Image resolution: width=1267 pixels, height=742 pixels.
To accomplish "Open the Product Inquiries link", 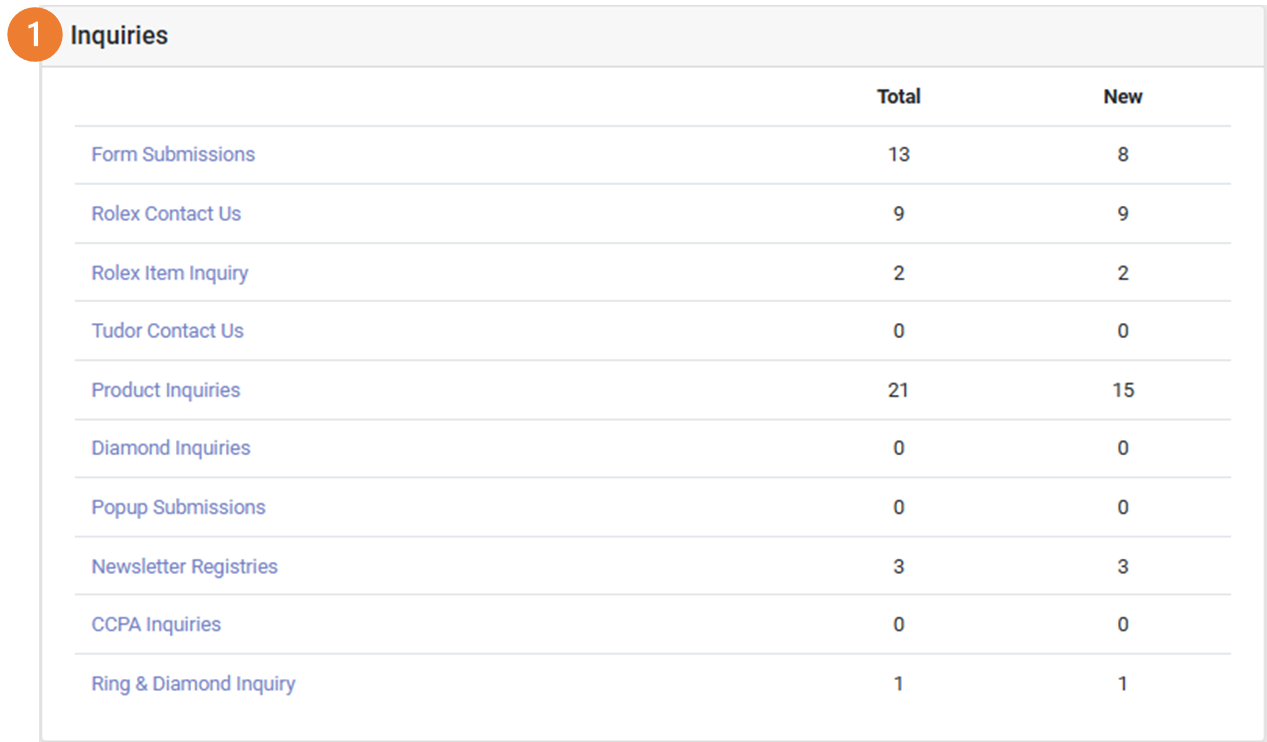I will (166, 390).
